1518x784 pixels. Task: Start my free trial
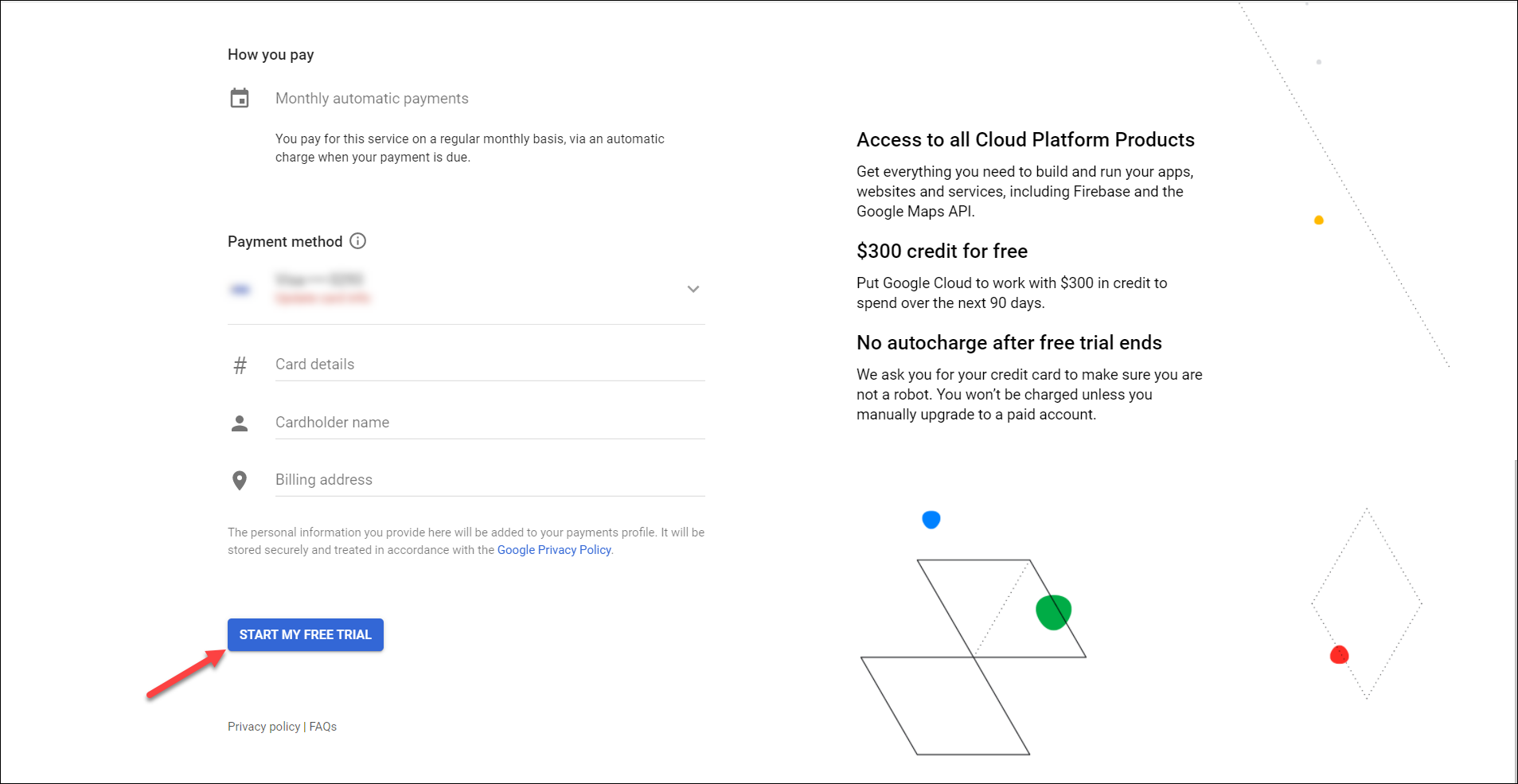click(x=306, y=634)
